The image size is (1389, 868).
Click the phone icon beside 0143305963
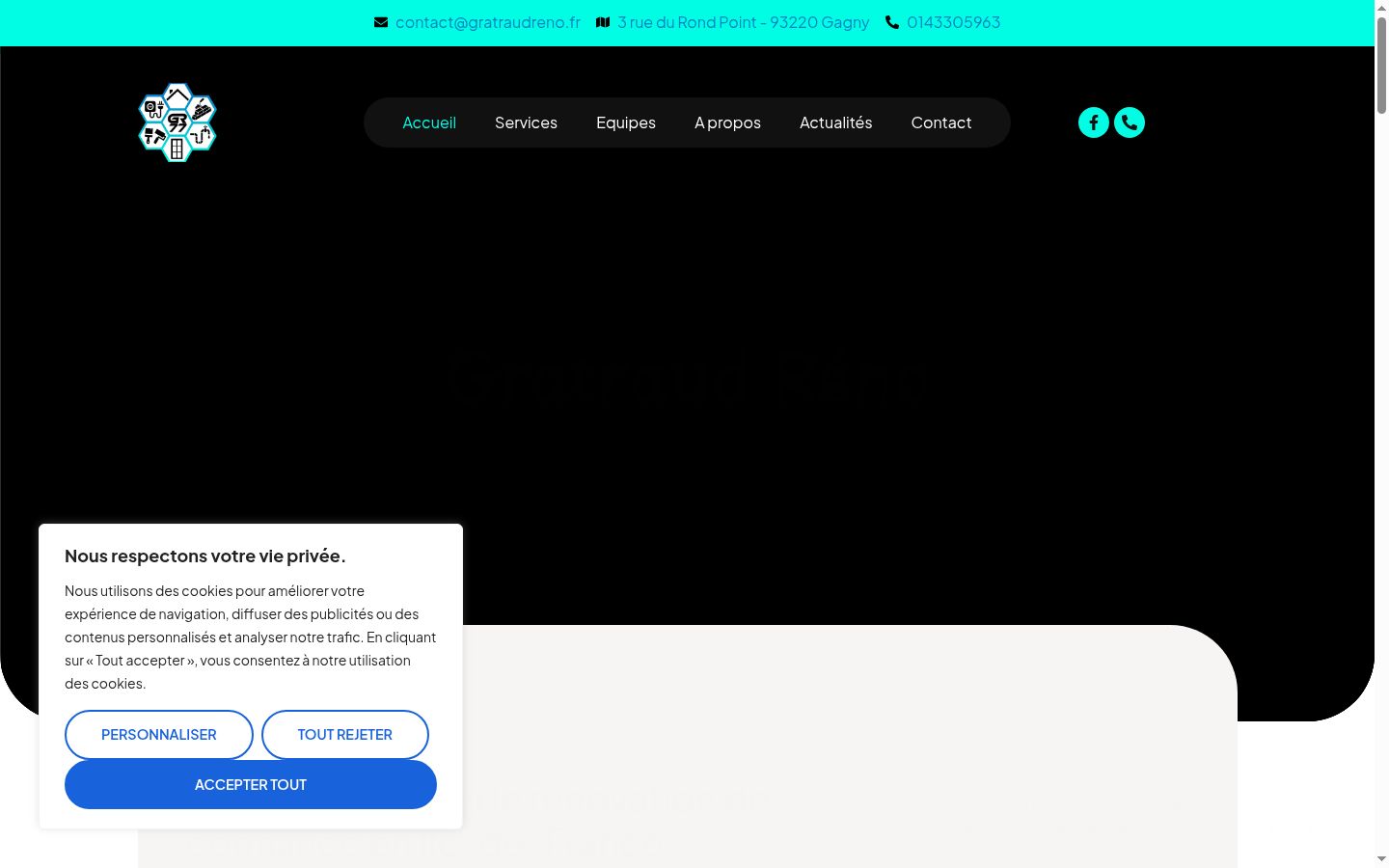coord(892,22)
